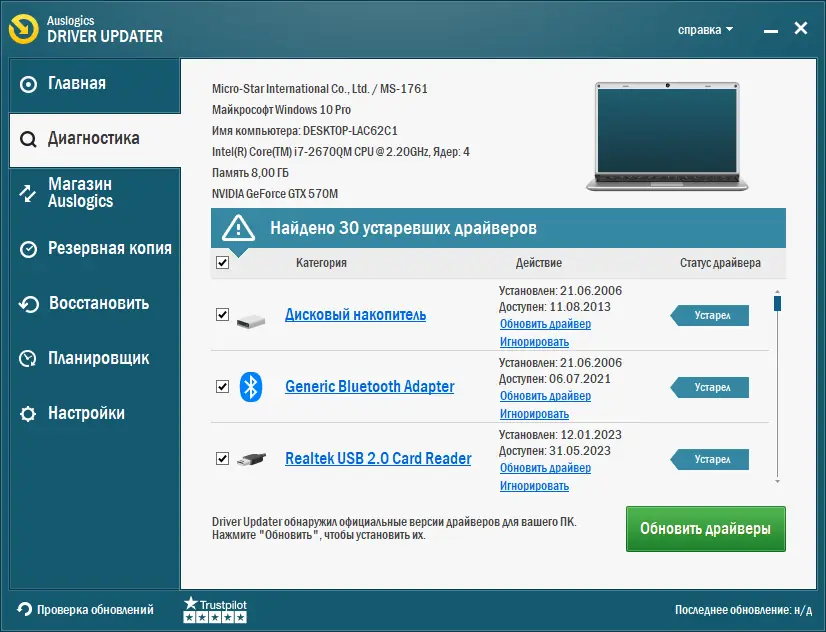
Task: Select the Главная sidebar icon
Action: coord(27,83)
